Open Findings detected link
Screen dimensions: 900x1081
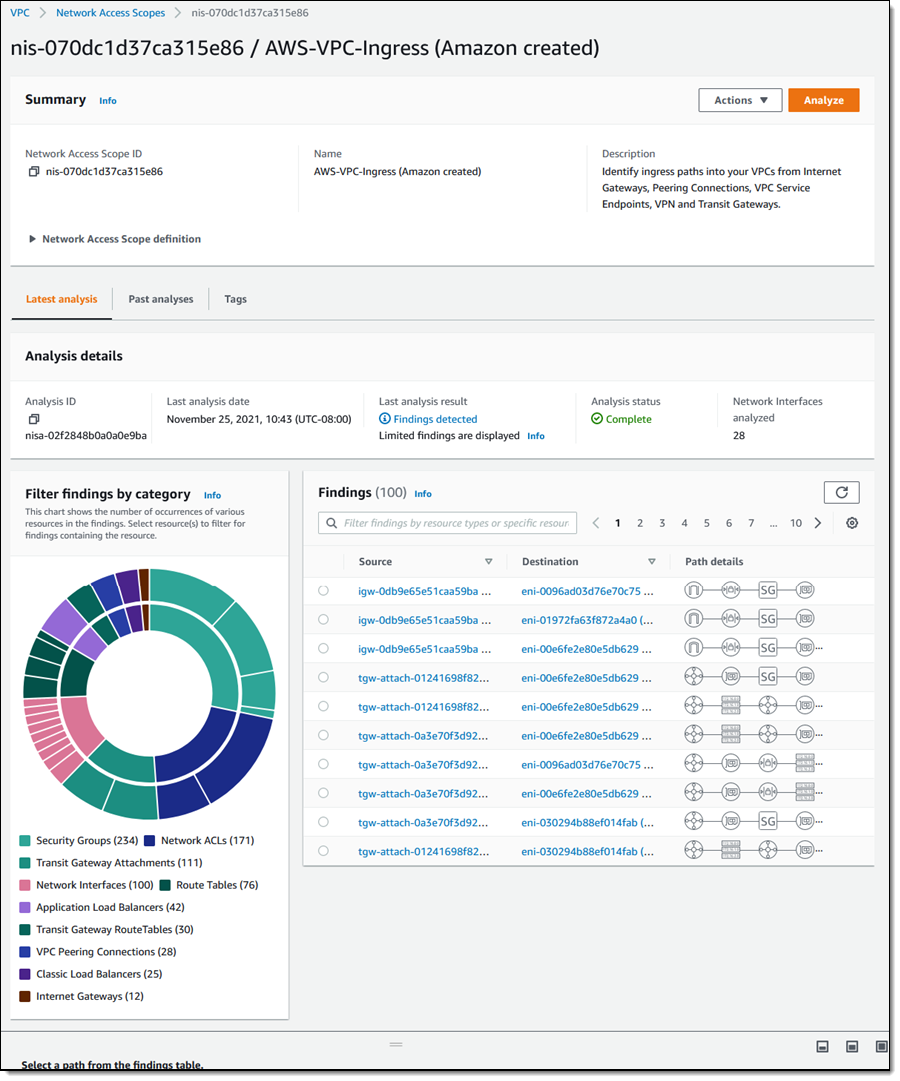tap(435, 419)
